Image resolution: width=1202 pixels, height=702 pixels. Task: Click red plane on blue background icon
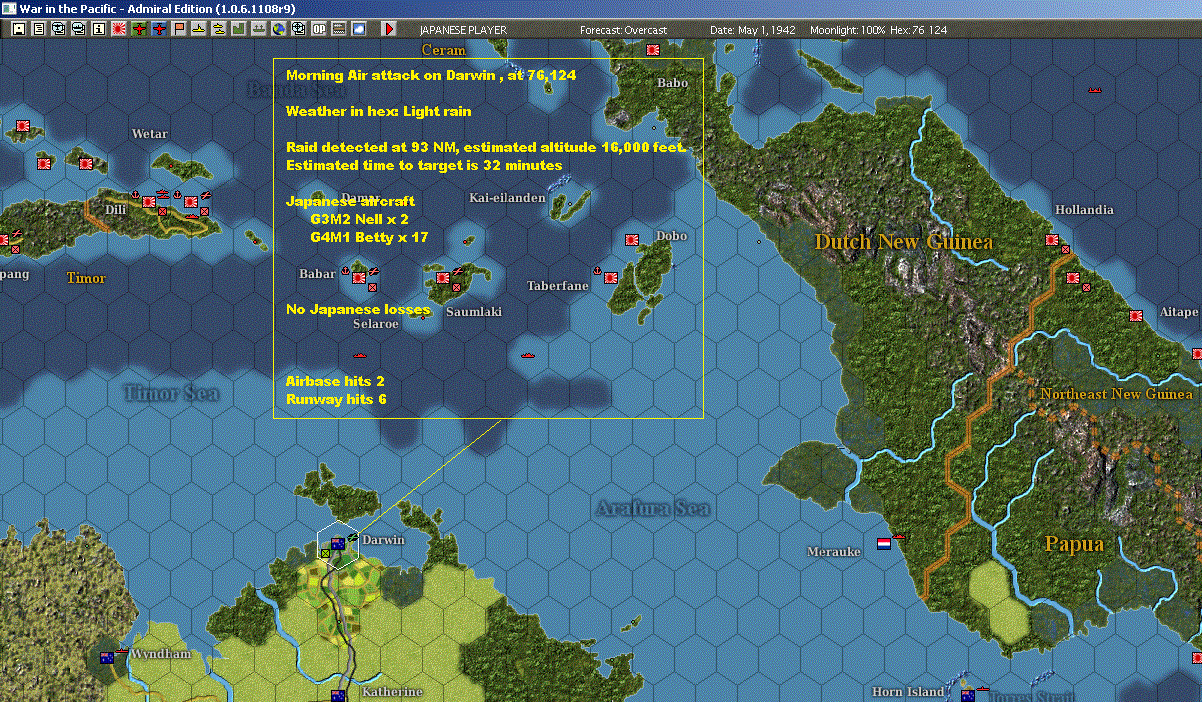click(x=160, y=29)
